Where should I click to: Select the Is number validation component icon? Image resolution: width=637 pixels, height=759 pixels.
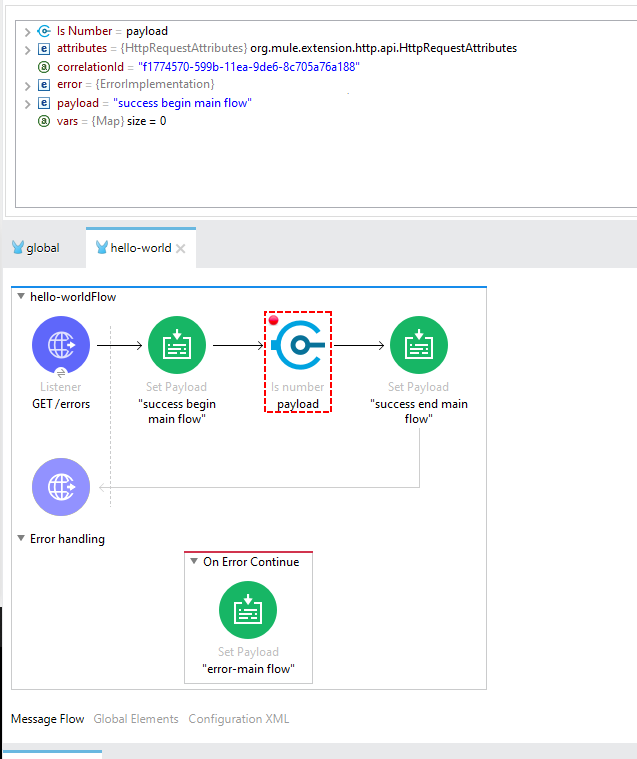298,345
